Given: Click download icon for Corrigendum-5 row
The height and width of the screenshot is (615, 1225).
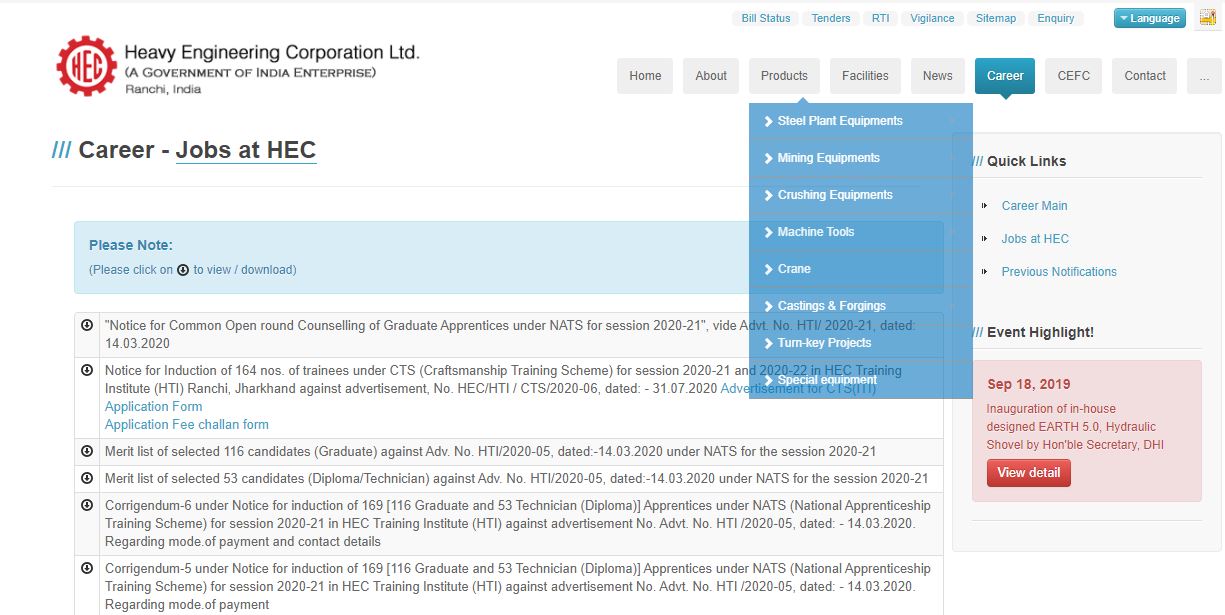Looking at the screenshot, I should (86, 568).
